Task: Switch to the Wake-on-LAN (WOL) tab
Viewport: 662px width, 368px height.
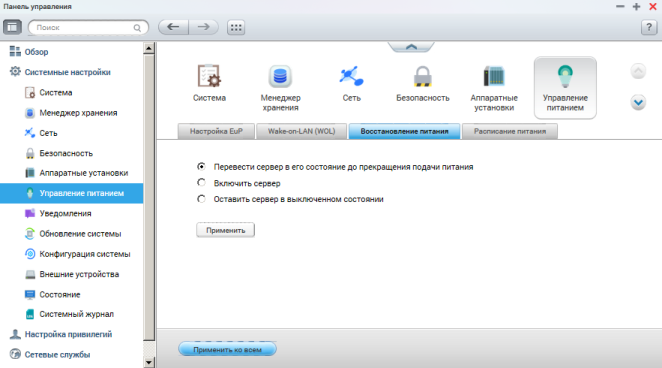Action: tap(301, 131)
